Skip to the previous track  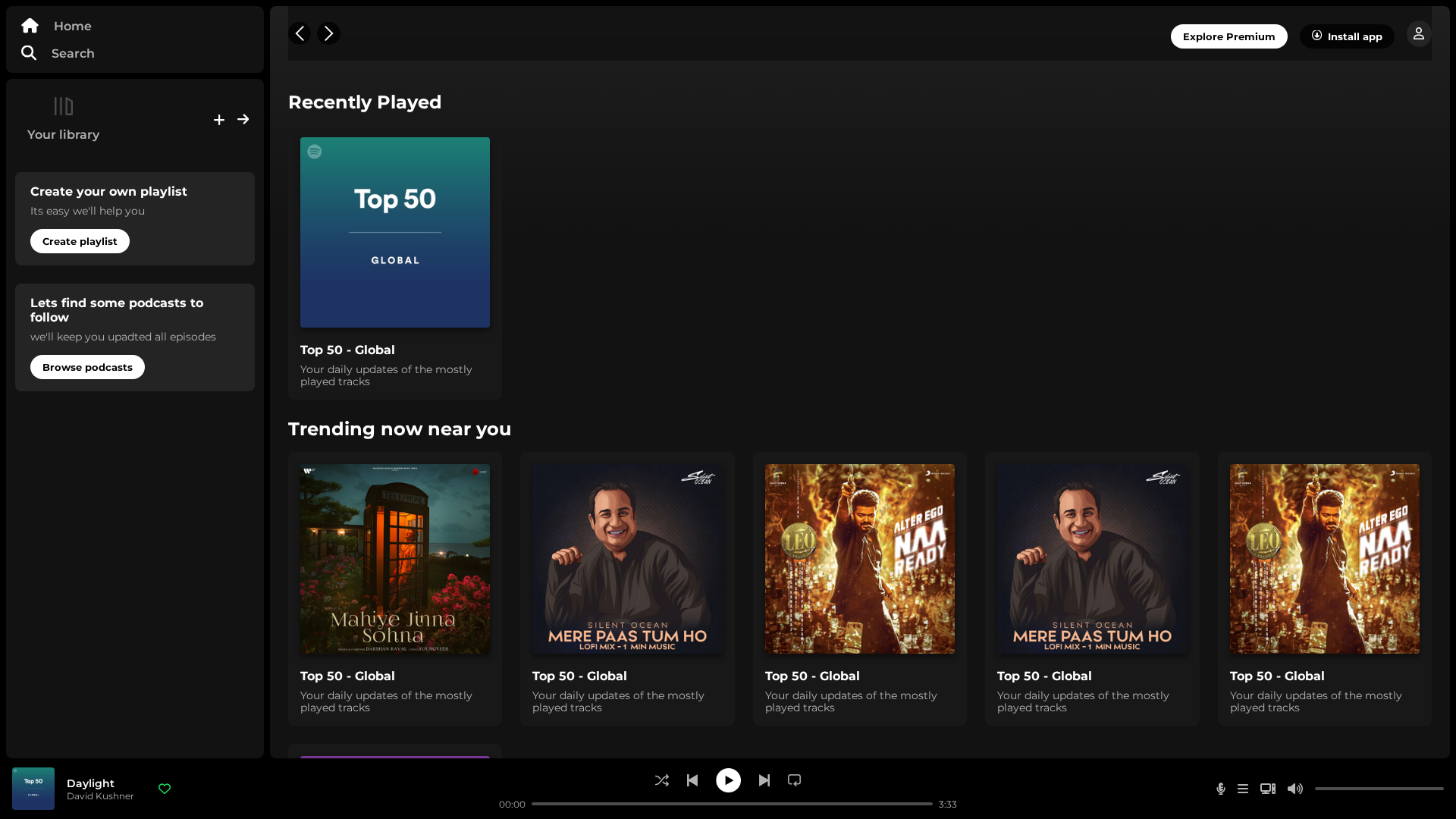pos(692,780)
